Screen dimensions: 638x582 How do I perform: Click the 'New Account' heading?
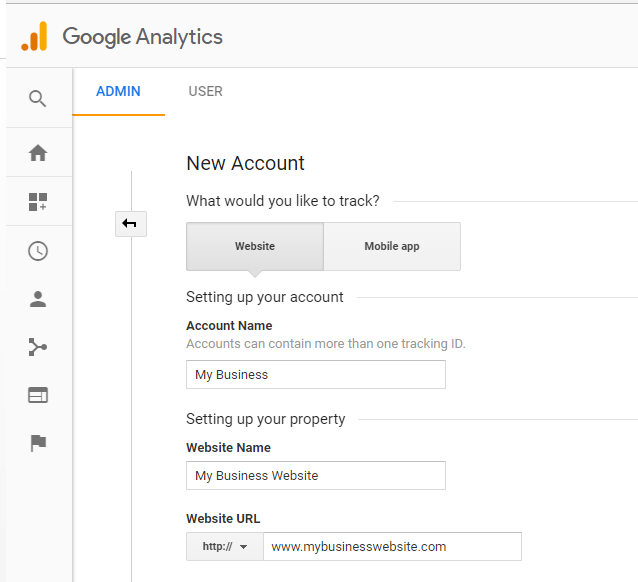(x=245, y=163)
